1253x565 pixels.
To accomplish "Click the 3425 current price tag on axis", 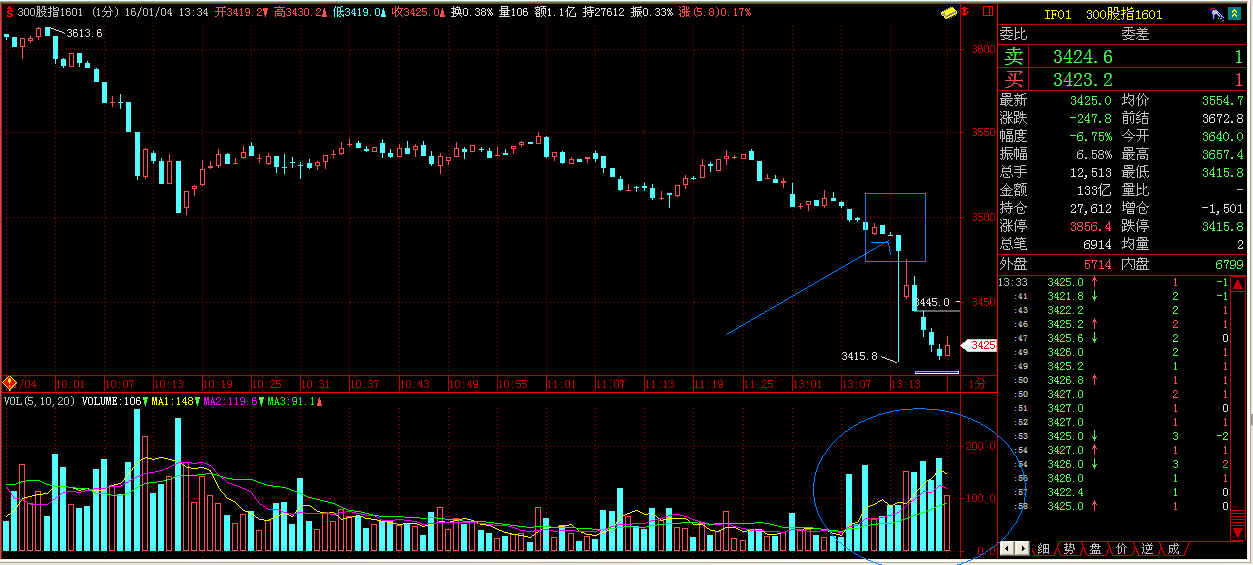I will (x=980, y=345).
